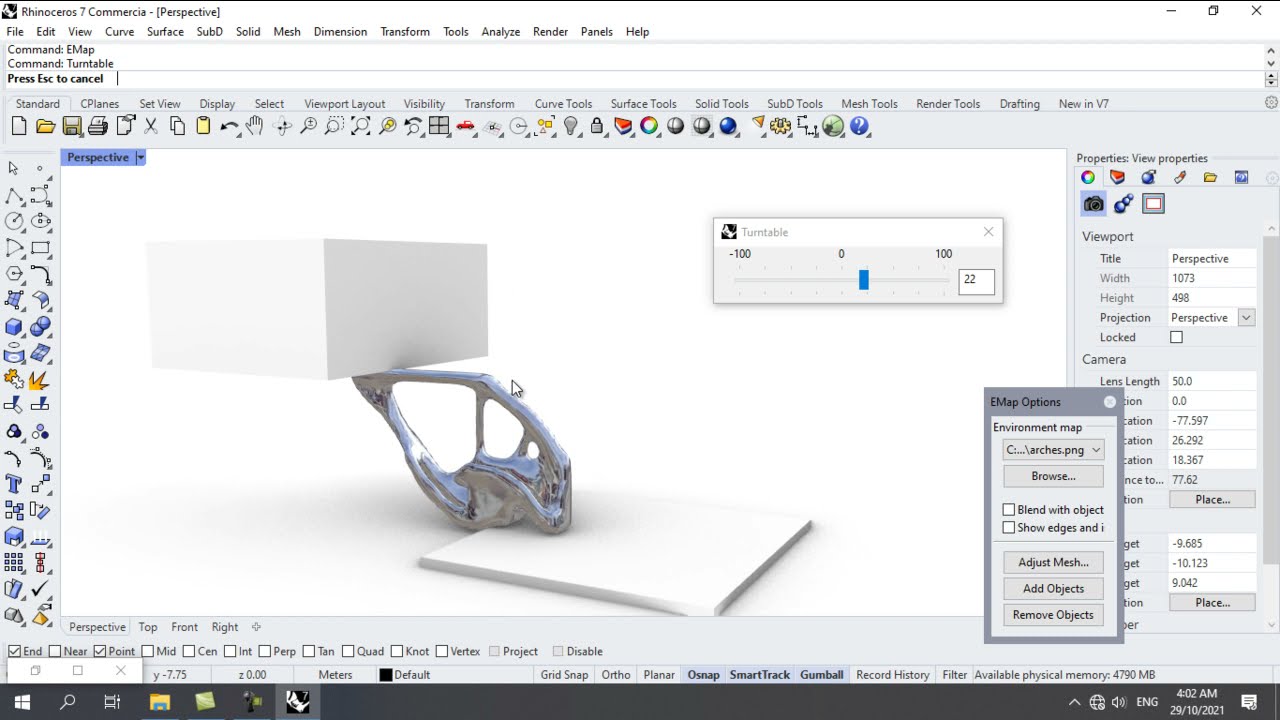Open the Analyze menu
Viewport: 1280px width, 720px height.
[500, 32]
